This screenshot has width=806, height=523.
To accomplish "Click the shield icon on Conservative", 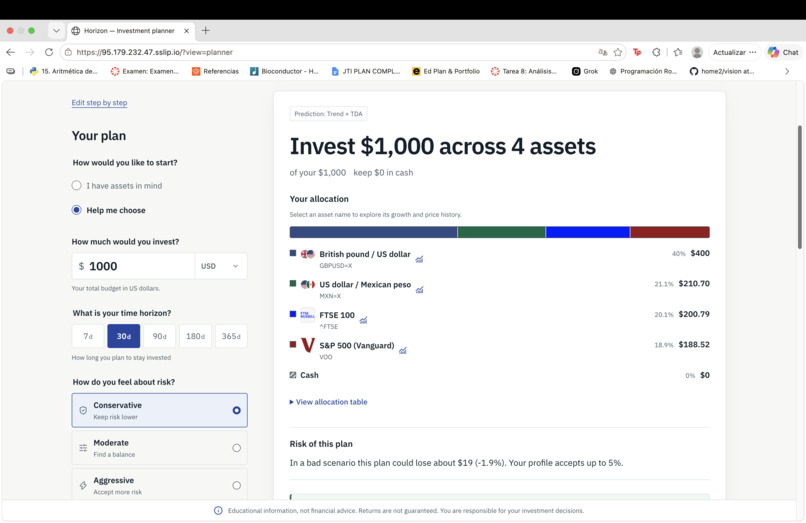I will 83,410.
